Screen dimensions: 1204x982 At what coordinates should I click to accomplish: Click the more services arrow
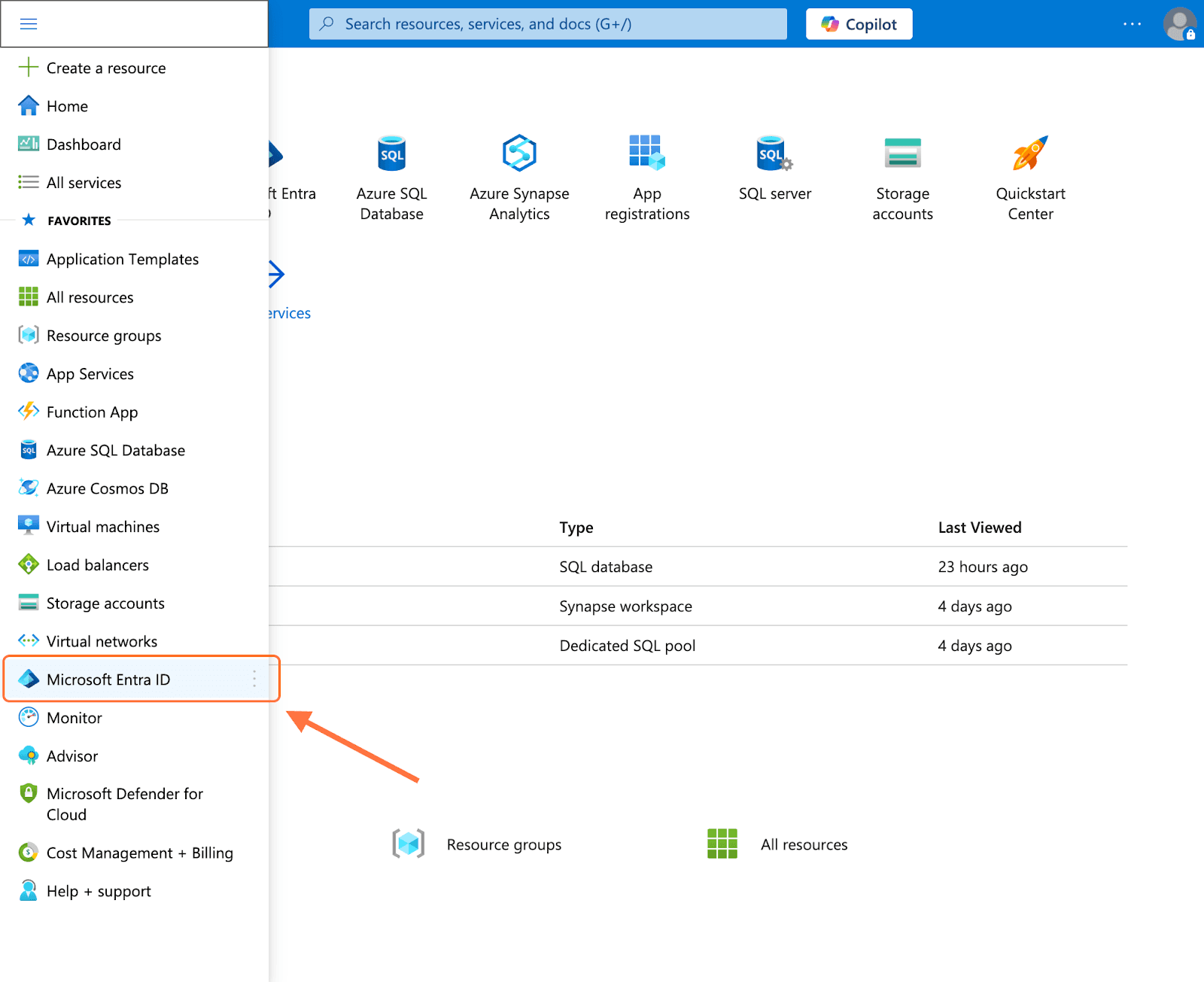coord(276,275)
